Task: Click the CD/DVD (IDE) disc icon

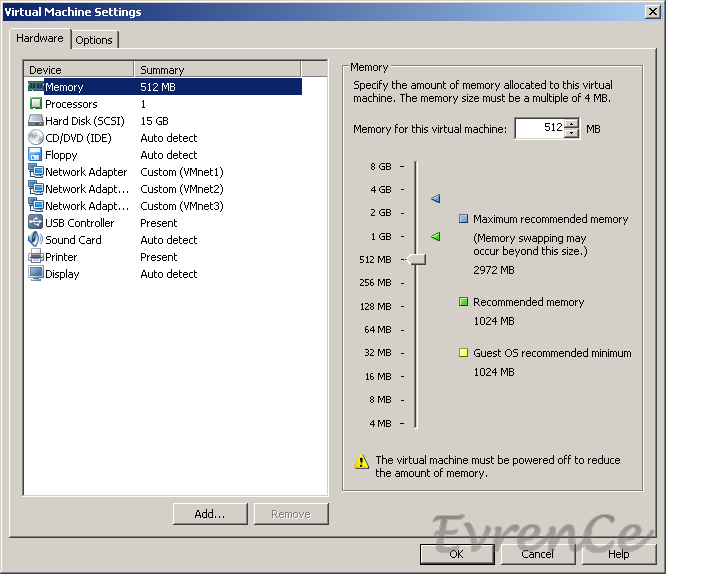Action: [x=36, y=138]
